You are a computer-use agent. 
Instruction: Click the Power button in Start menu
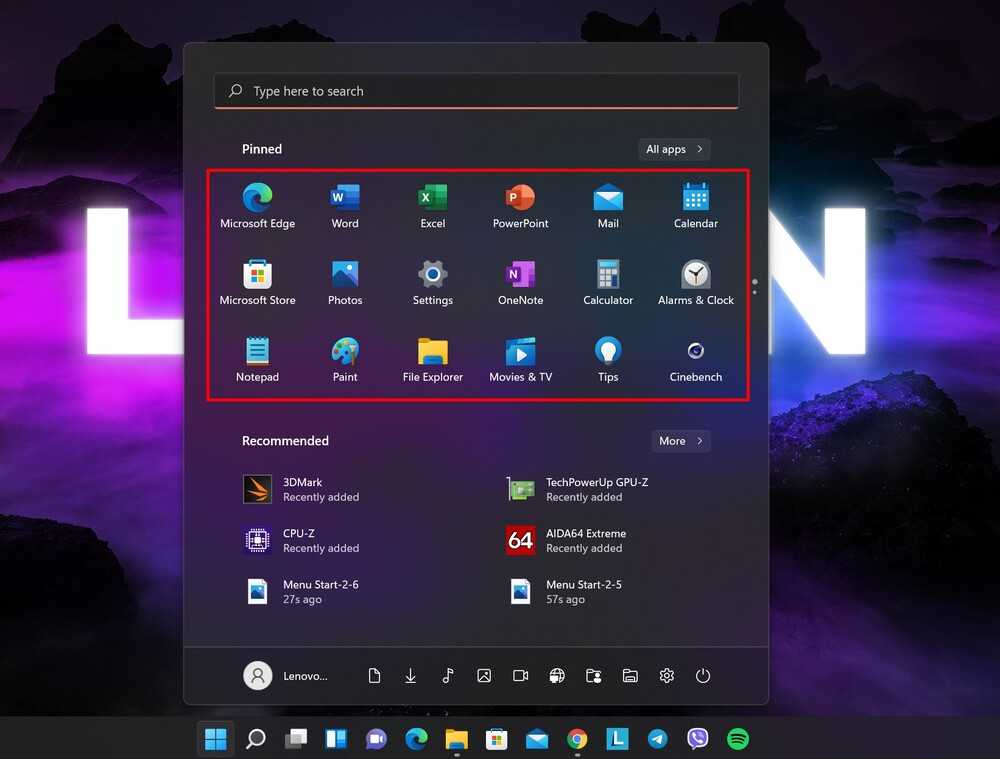coord(703,676)
